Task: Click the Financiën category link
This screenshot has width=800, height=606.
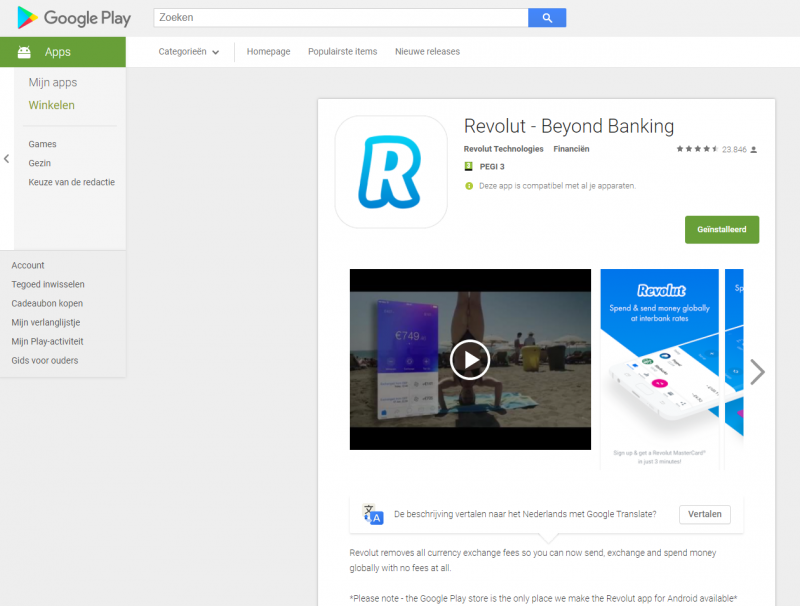Action: click(x=571, y=149)
